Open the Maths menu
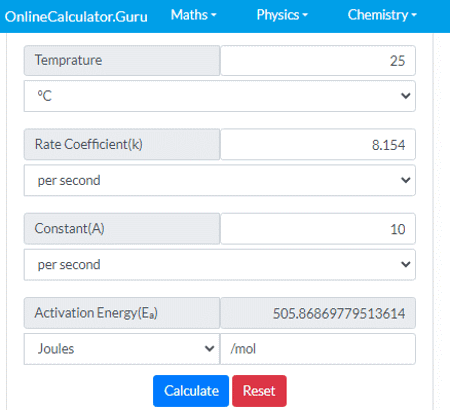This screenshot has width=450, height=410. [x=193, y=15]
